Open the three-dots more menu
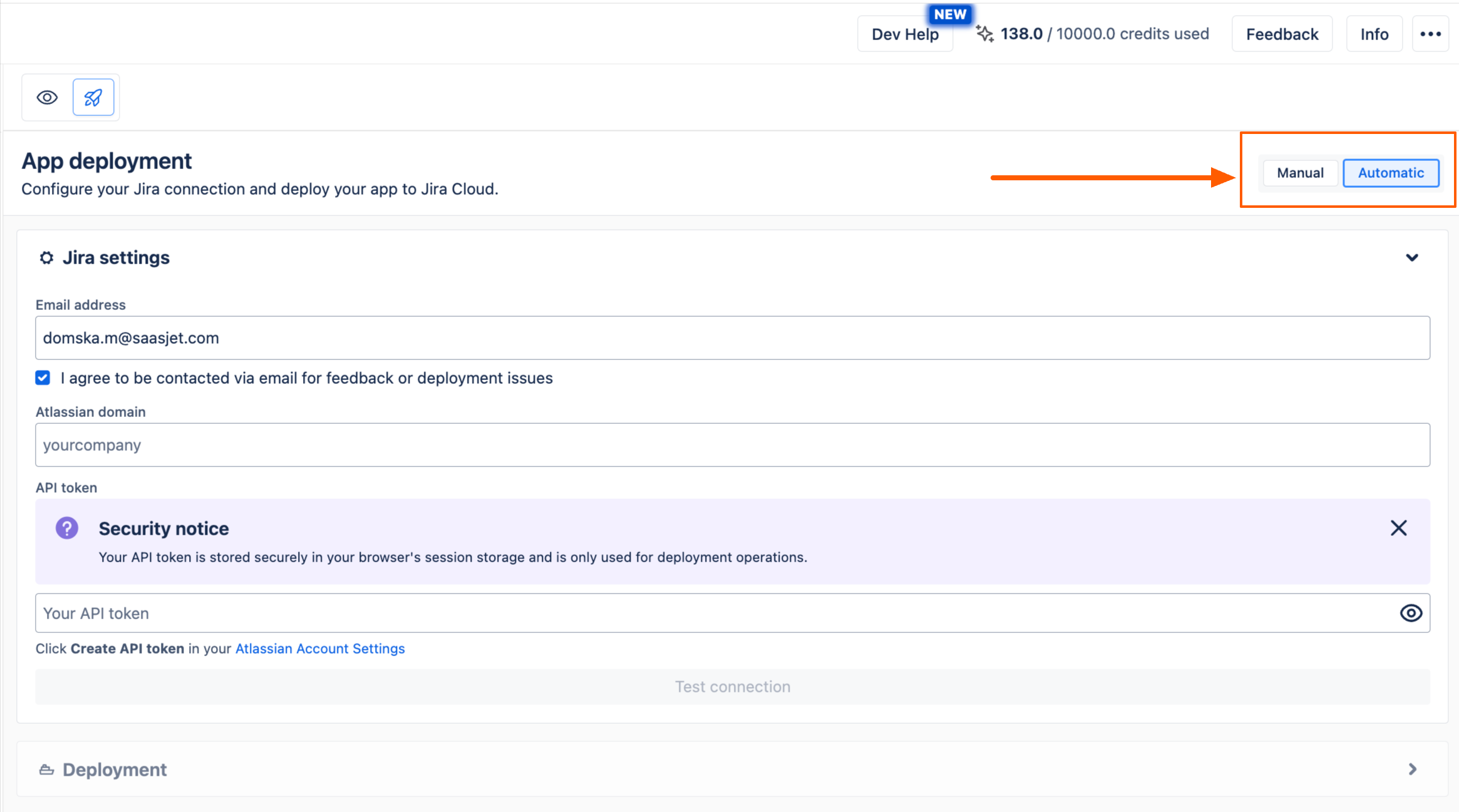The width and height of the screenshot is (1459, 812). (1430, 34)
